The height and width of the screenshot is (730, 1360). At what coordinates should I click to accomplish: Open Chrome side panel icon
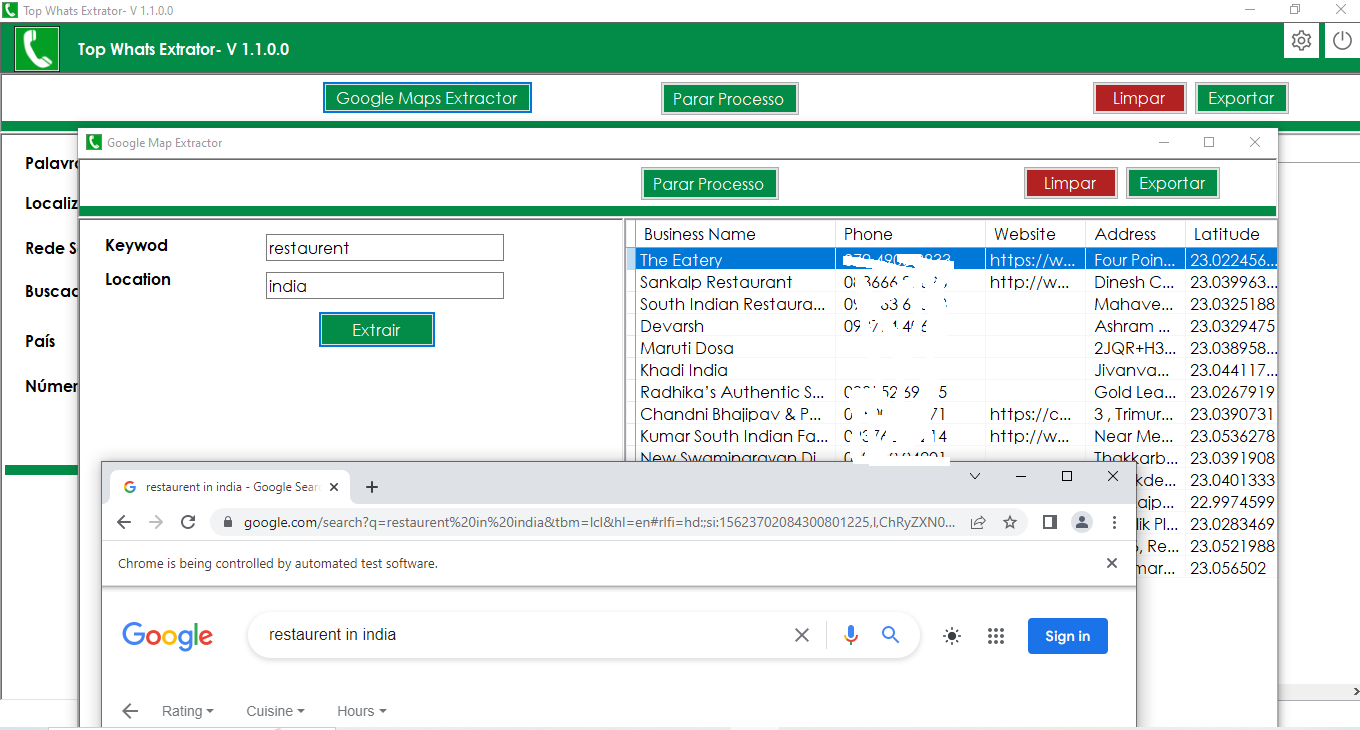point(1049,522)
